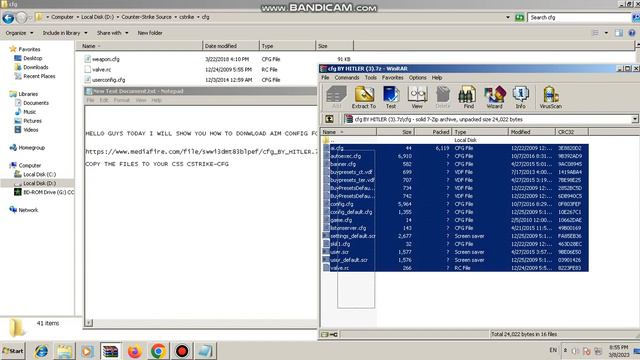Open Documents library

coord(36,103)
